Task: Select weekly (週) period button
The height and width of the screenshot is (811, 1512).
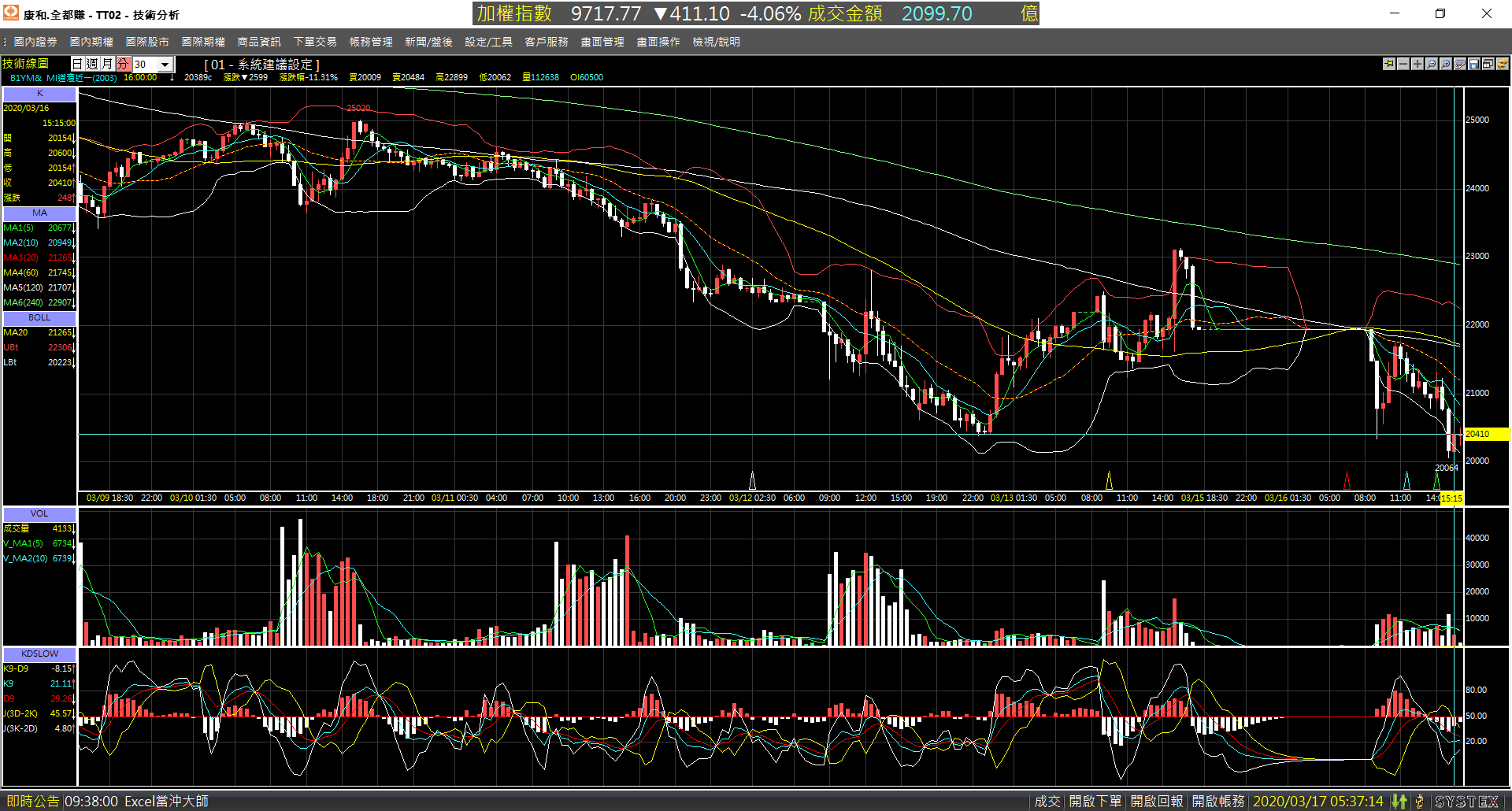Action: click(93, 64)
